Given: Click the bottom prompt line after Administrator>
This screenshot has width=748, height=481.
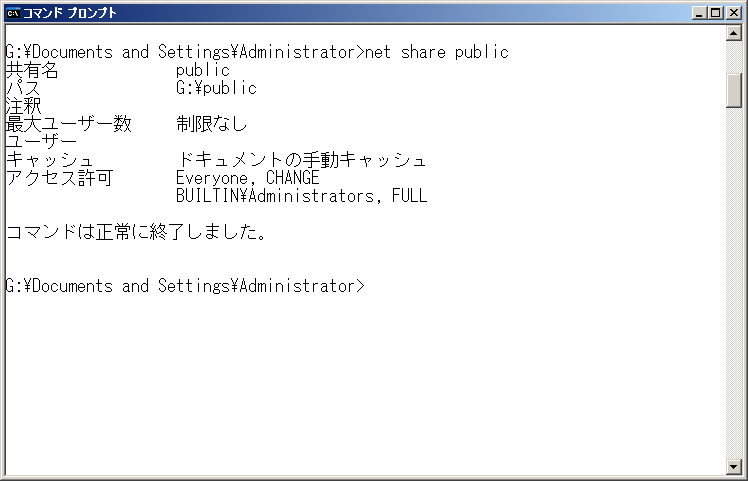Looking at the screenshot, I should (185, 286).
